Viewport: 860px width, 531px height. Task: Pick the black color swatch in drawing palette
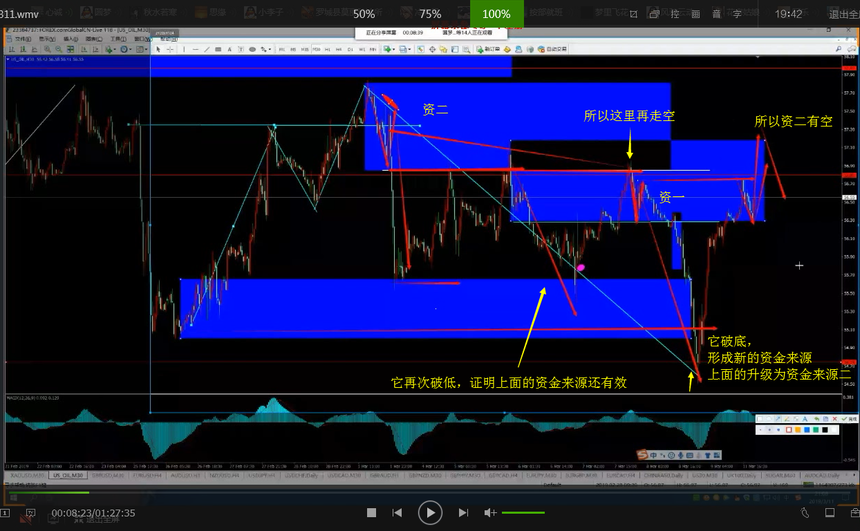click(x=825, y=430)
